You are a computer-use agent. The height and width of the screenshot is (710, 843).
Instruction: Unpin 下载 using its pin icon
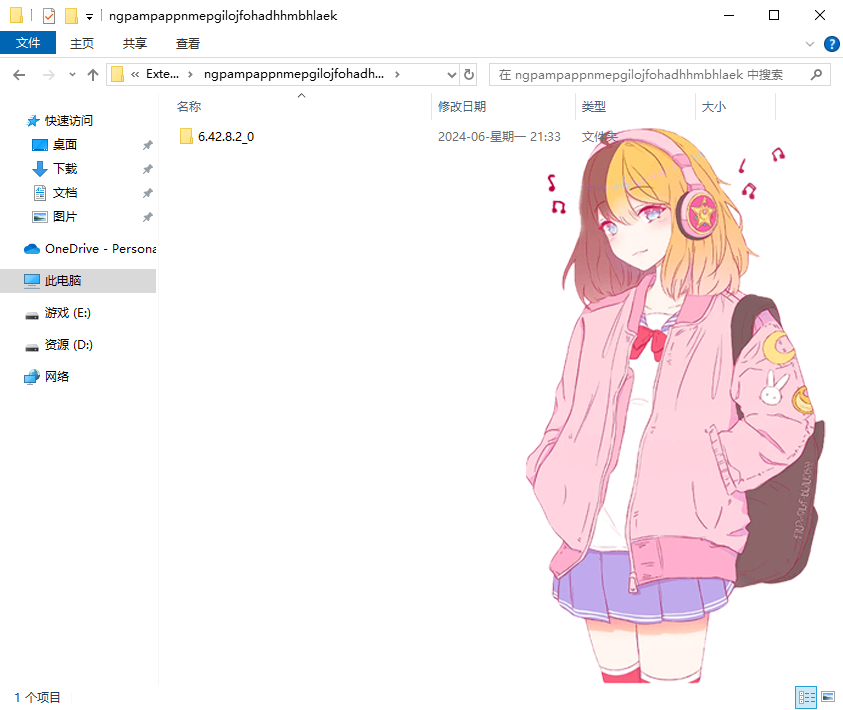[147, 169]
